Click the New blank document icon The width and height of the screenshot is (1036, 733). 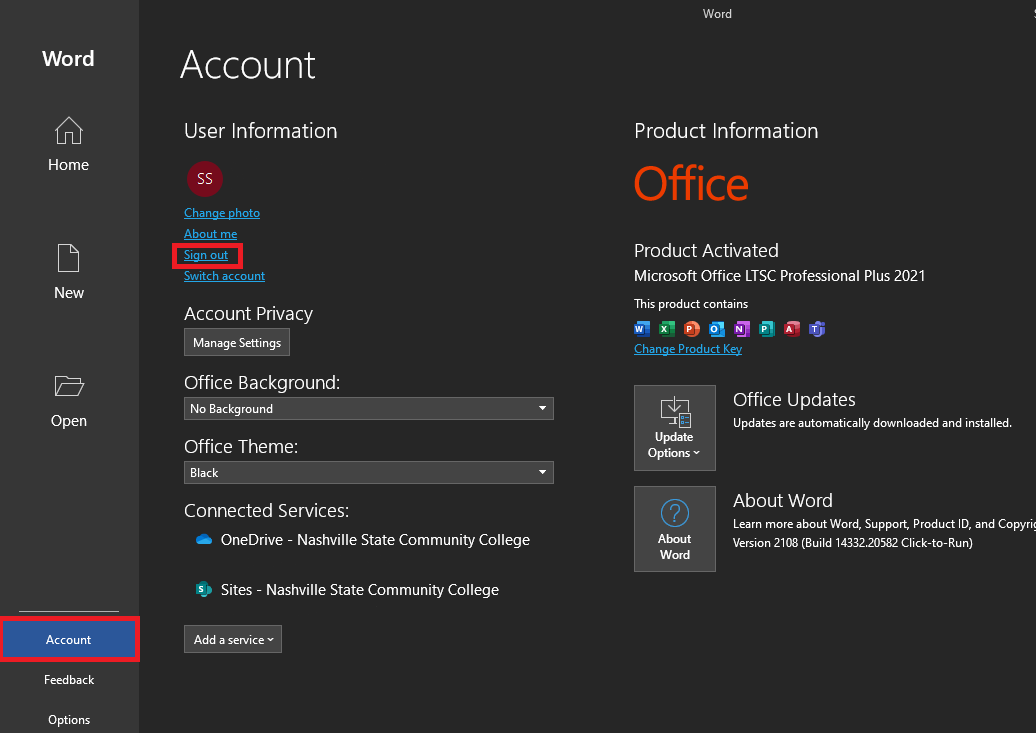(x=69, y=258)
